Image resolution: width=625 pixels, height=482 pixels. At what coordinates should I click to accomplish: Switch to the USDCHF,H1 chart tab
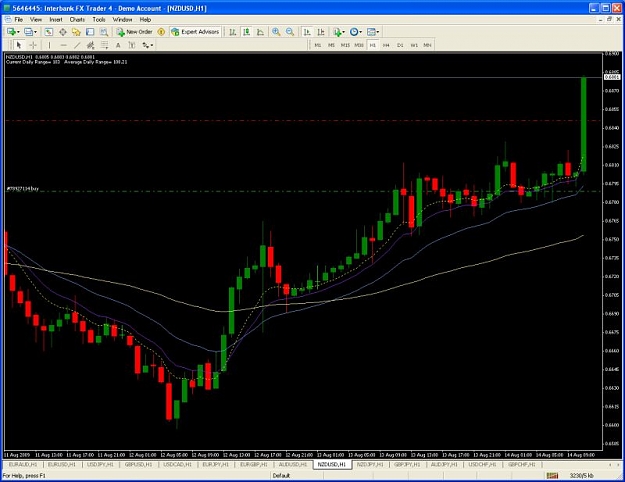pyautogui.click(x=482, y=464)
